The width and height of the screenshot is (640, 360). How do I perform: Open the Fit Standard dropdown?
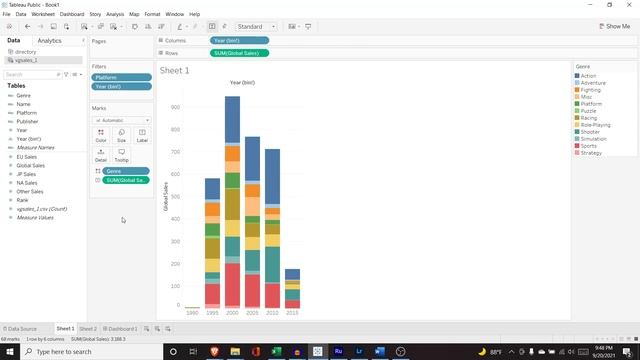(256, 27)
